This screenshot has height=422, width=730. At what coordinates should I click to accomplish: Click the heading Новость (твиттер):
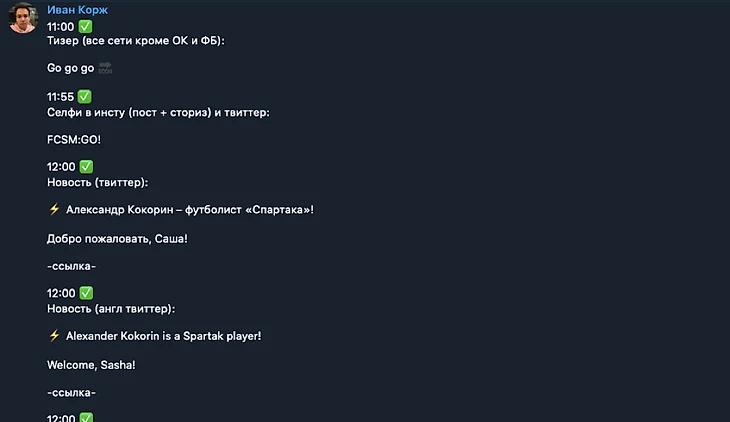97,183
